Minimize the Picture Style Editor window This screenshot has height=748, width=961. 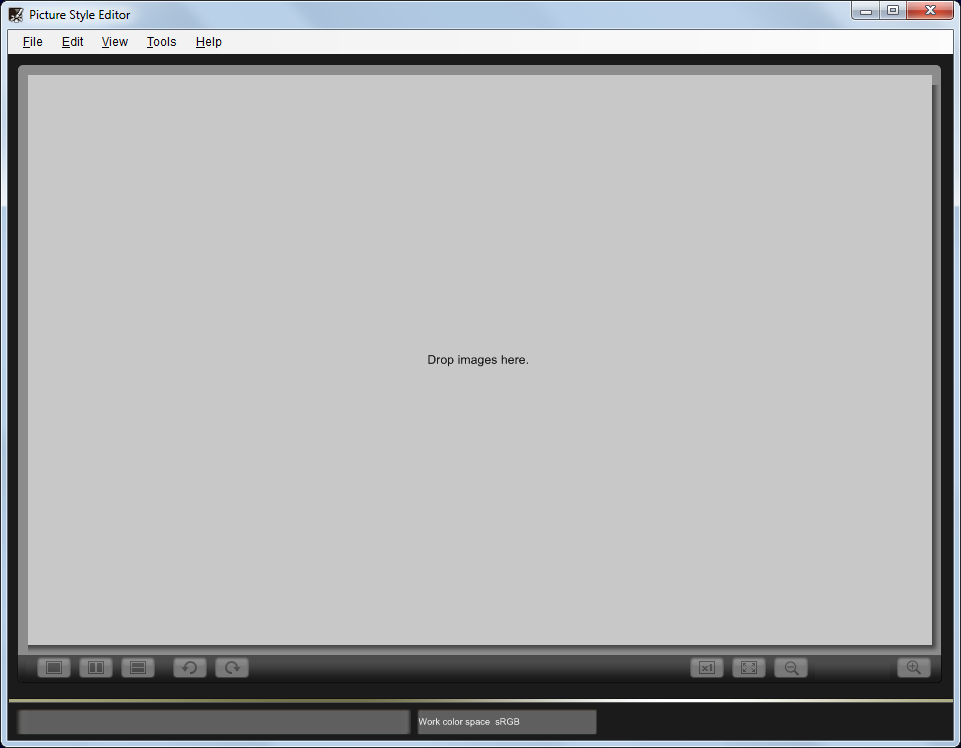click(x=866, y=11)
